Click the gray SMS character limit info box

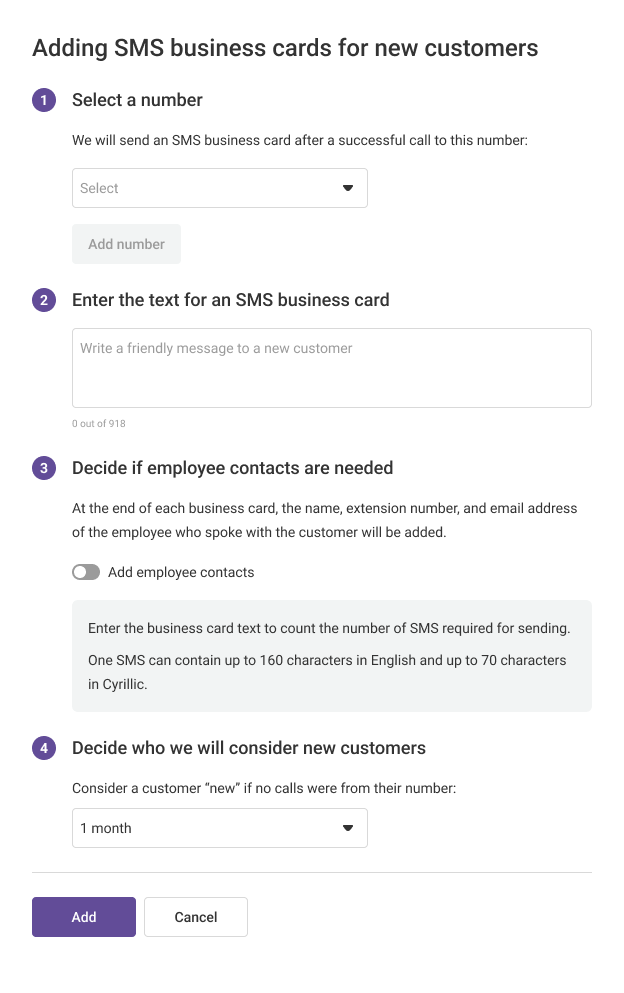click(331, 656)
